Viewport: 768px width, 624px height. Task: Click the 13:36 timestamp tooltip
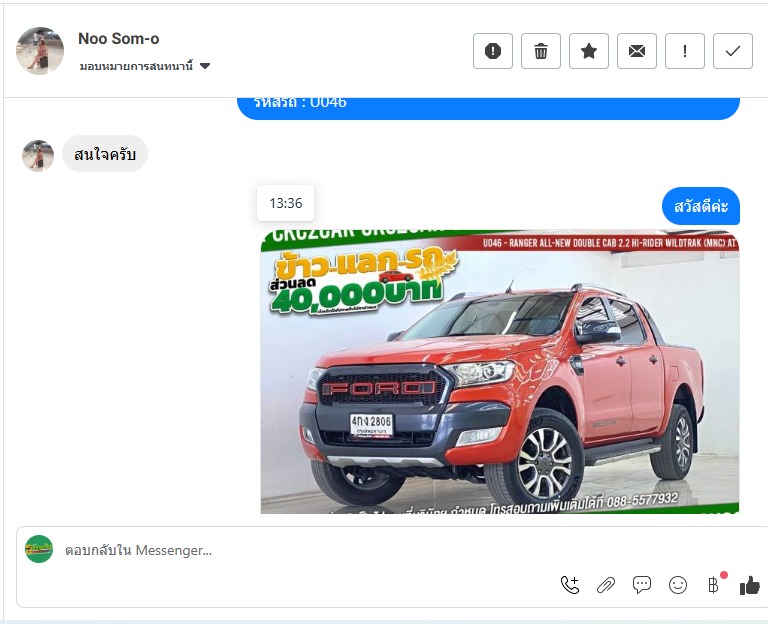coord(286,203)
